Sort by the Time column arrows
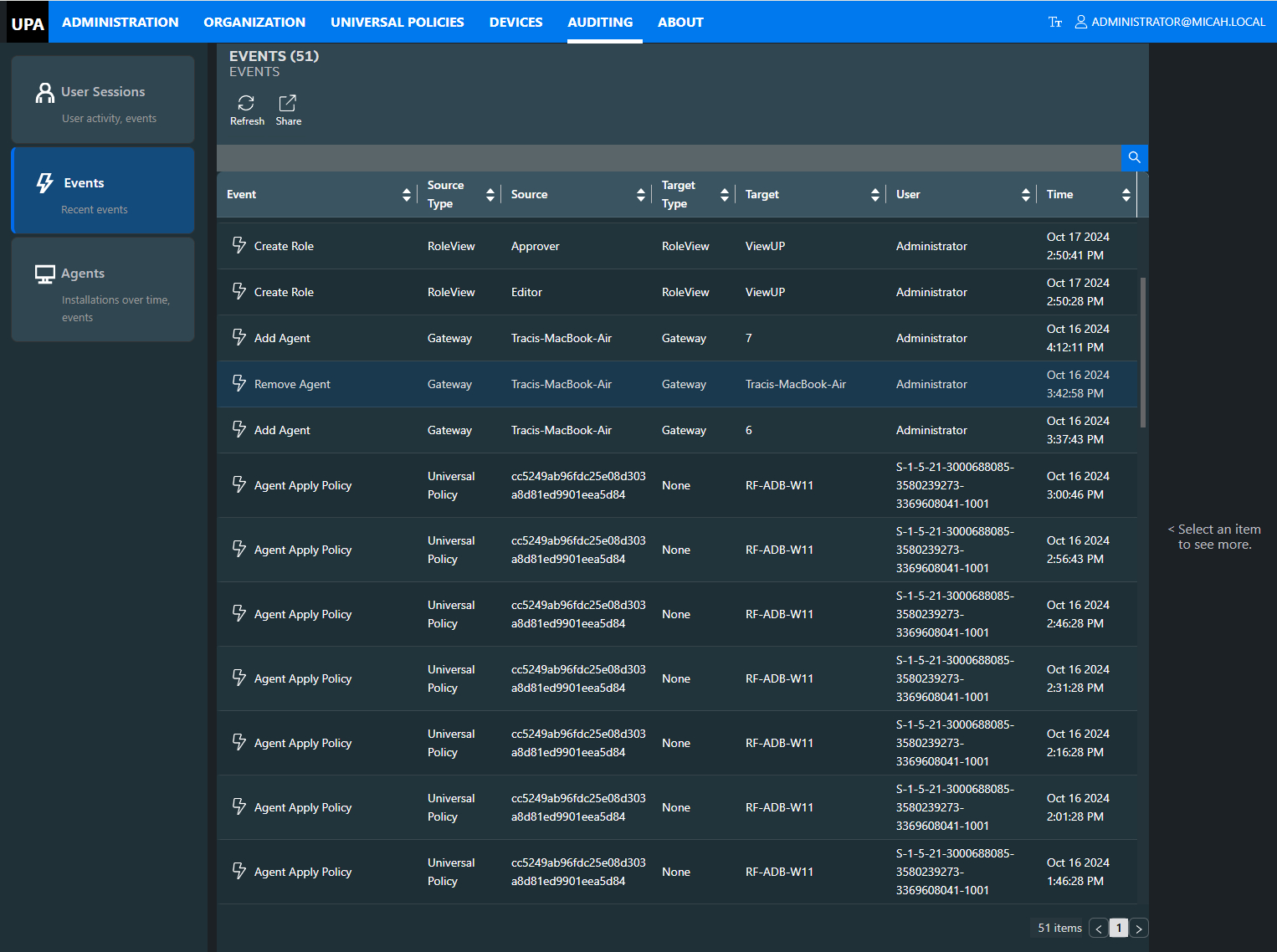Image resolution: width=1277 pixels, height=952 pixels. [1126, 195]
